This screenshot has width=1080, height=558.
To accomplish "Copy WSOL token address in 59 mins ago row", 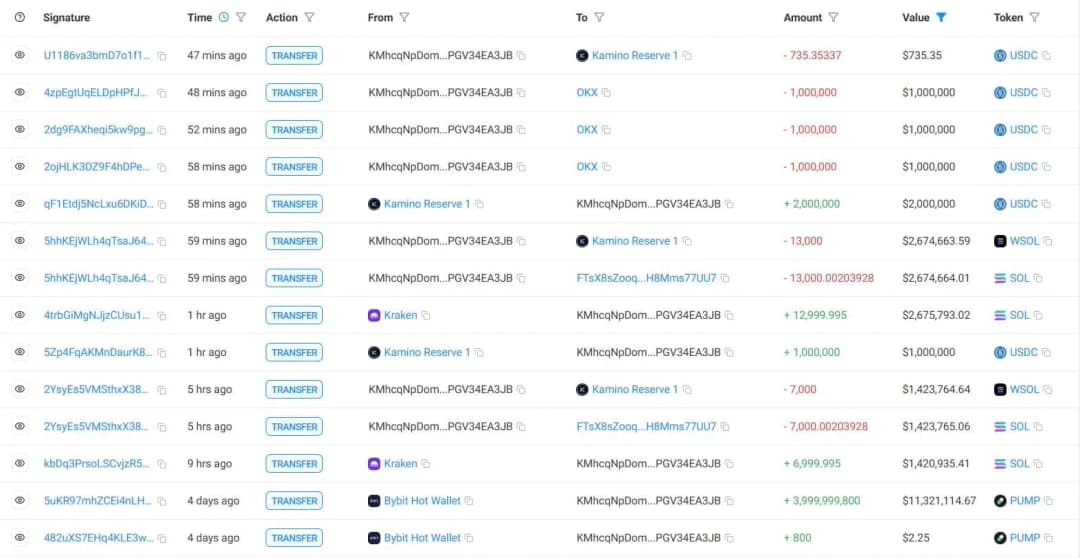I will point(1048,241).
